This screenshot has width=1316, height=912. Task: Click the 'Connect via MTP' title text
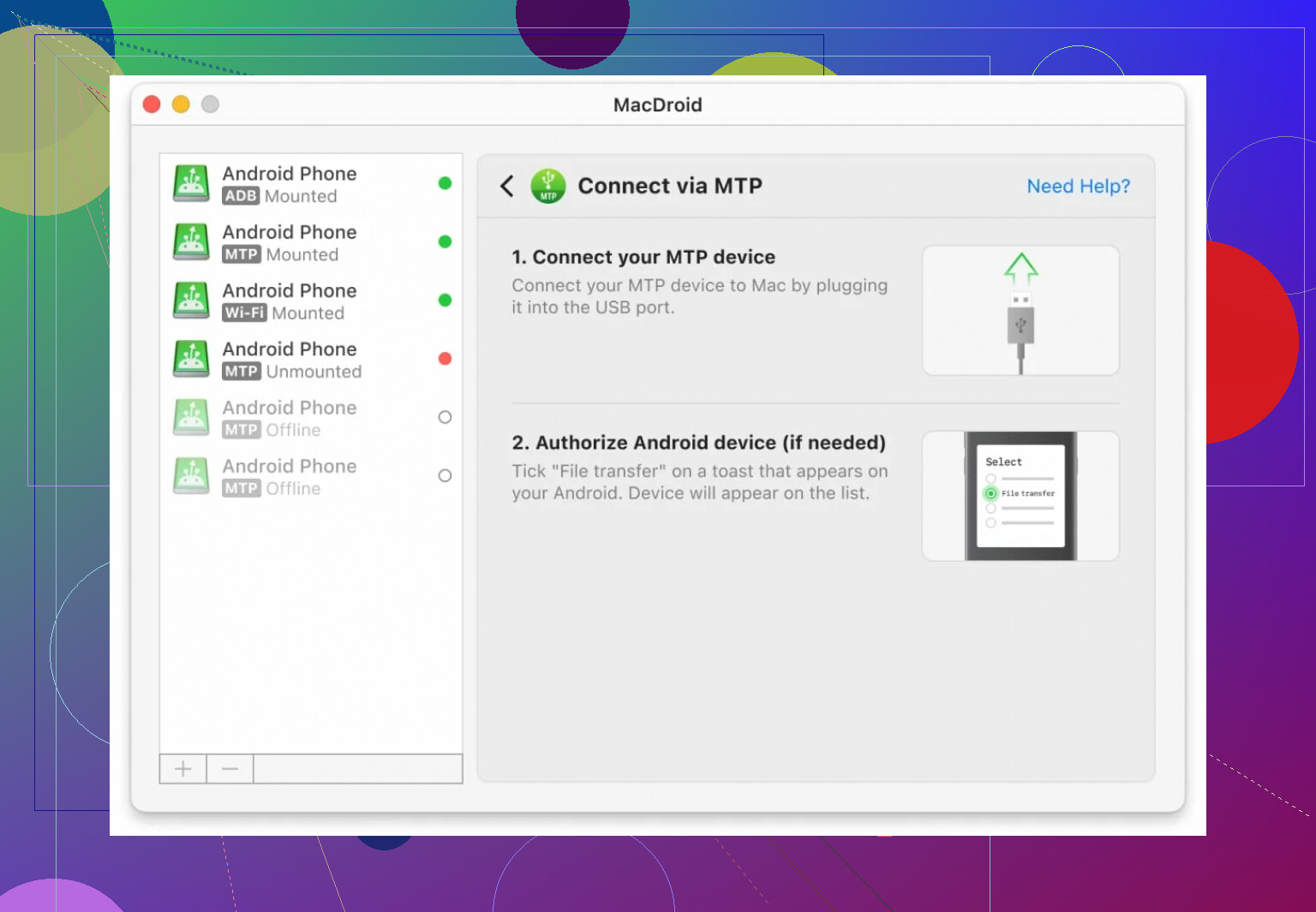[x=670, y=186]
